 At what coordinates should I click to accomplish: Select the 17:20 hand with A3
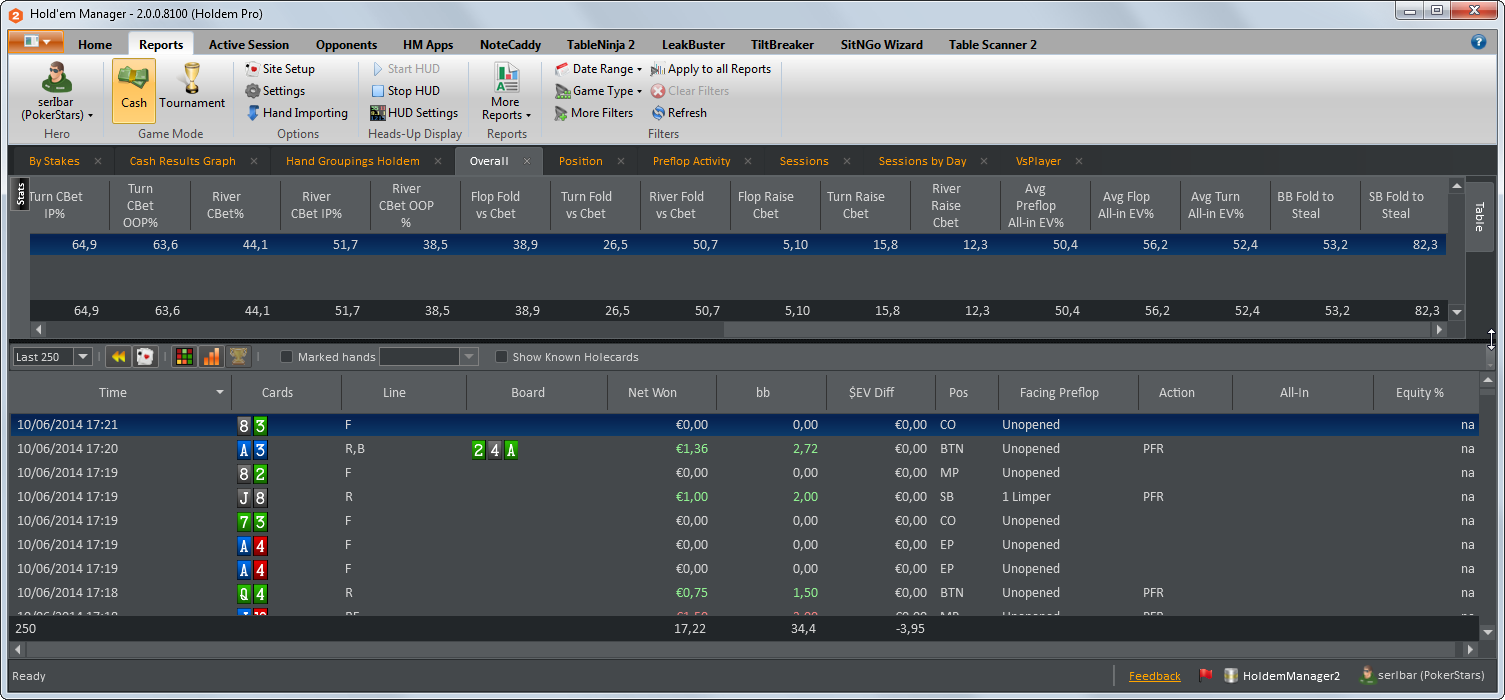tap(744, 449)
